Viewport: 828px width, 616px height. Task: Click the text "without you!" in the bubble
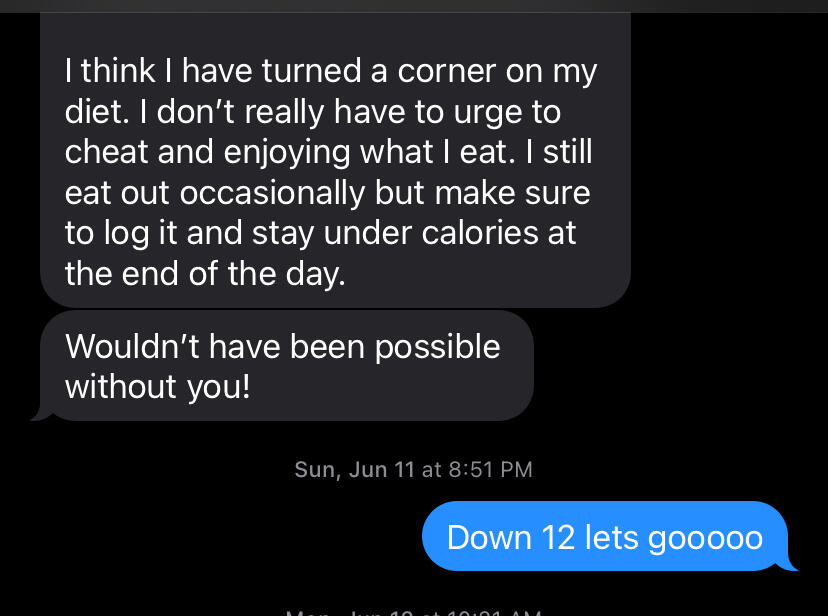point(157,385)
